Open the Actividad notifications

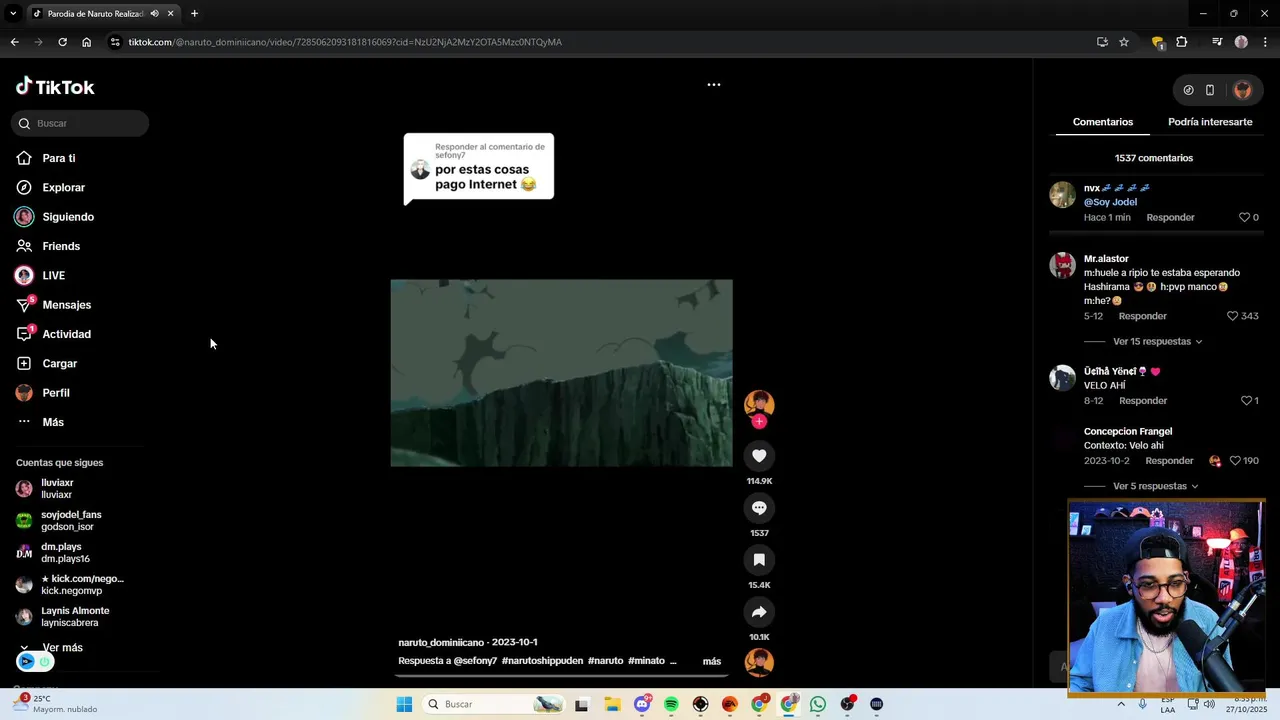[x=66, y=334]
